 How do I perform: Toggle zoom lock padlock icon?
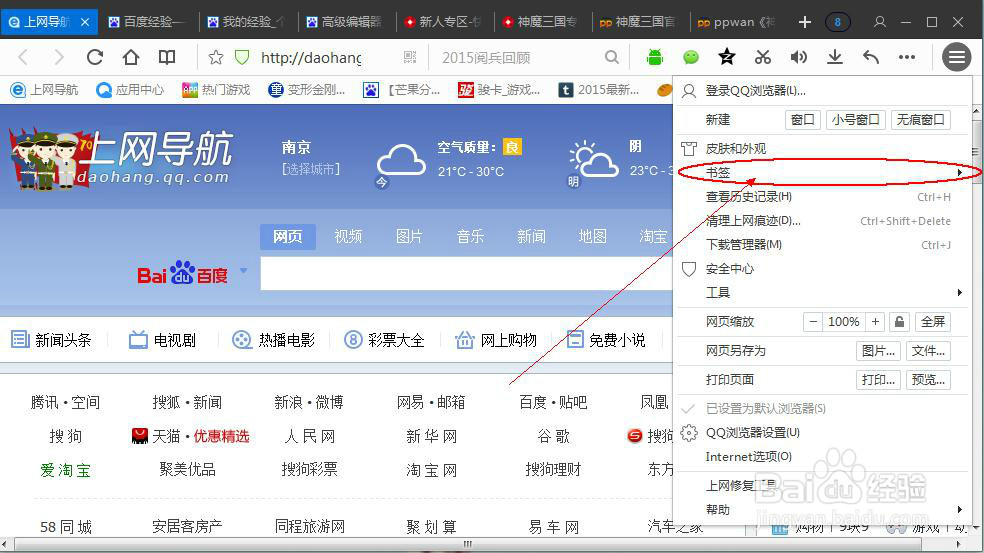(899, 322)
